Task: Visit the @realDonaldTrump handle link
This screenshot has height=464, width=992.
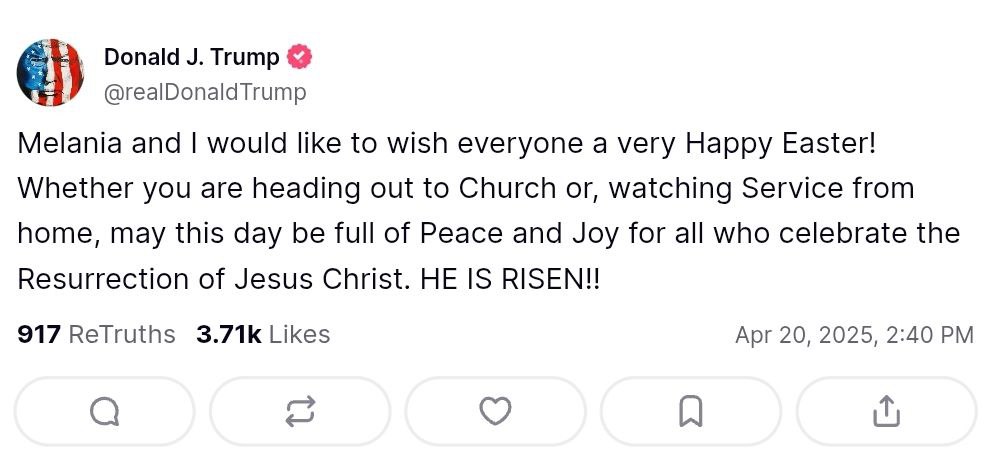Action: point(205,92)
